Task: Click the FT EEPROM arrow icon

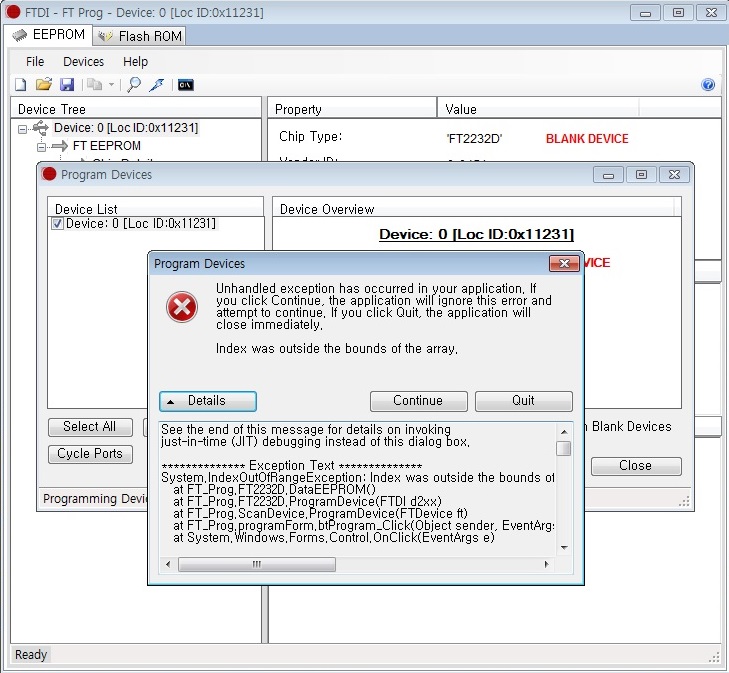Action: click(x=60, y=146)
